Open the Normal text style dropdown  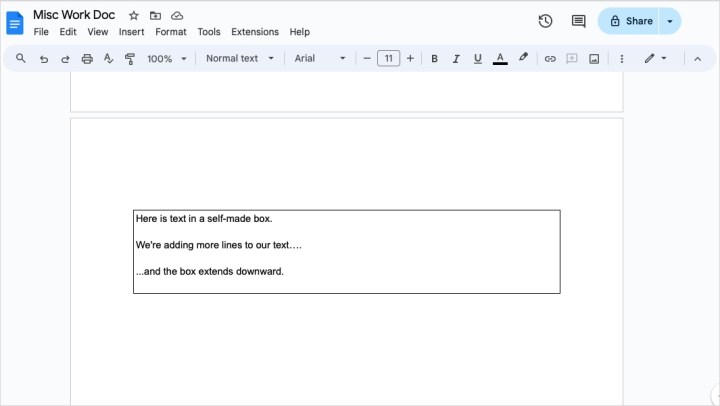[x=238, y=59]
